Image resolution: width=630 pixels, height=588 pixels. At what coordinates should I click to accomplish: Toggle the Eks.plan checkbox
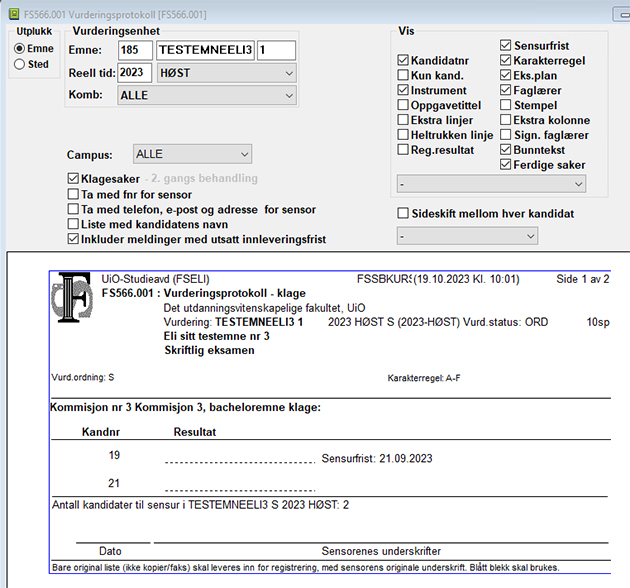pos(506,75)
